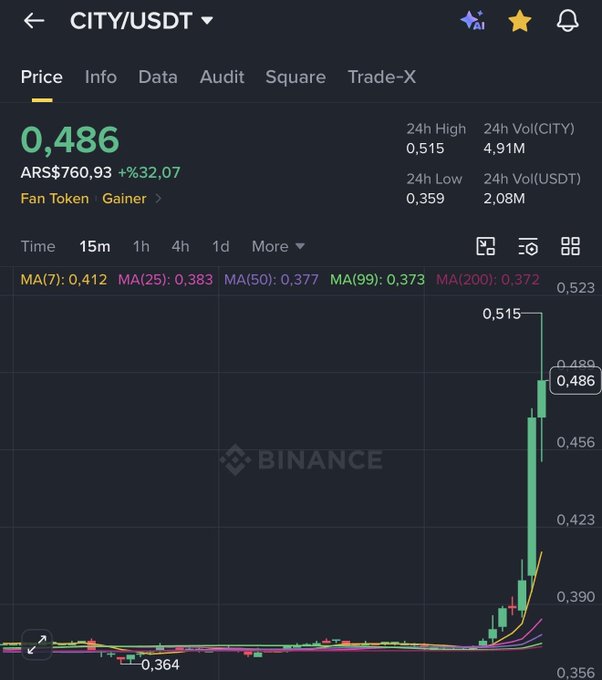Click the MA(50): 0,377 indicator label
The width and height of the screenshot is (602, 680).
coord(272,279)
